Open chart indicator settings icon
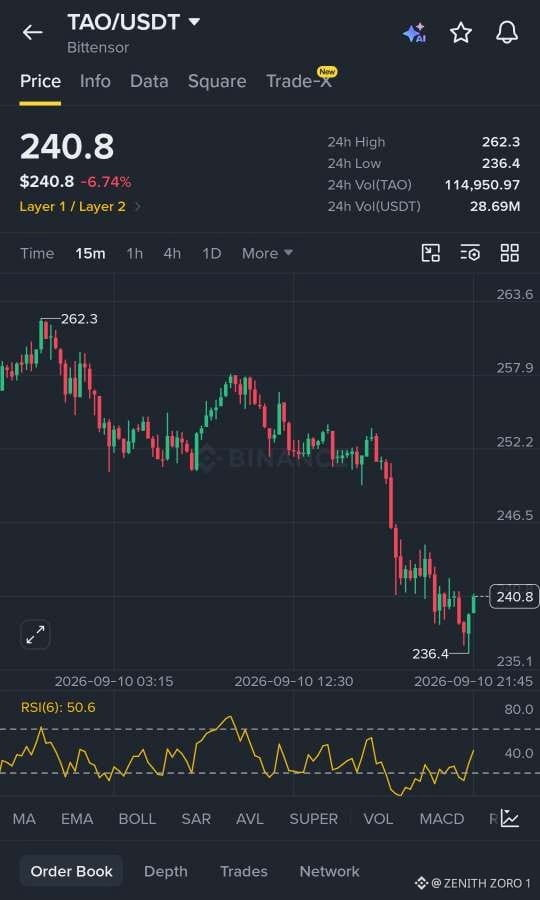This screenshot has height=900, width=540. coord(470,253)
